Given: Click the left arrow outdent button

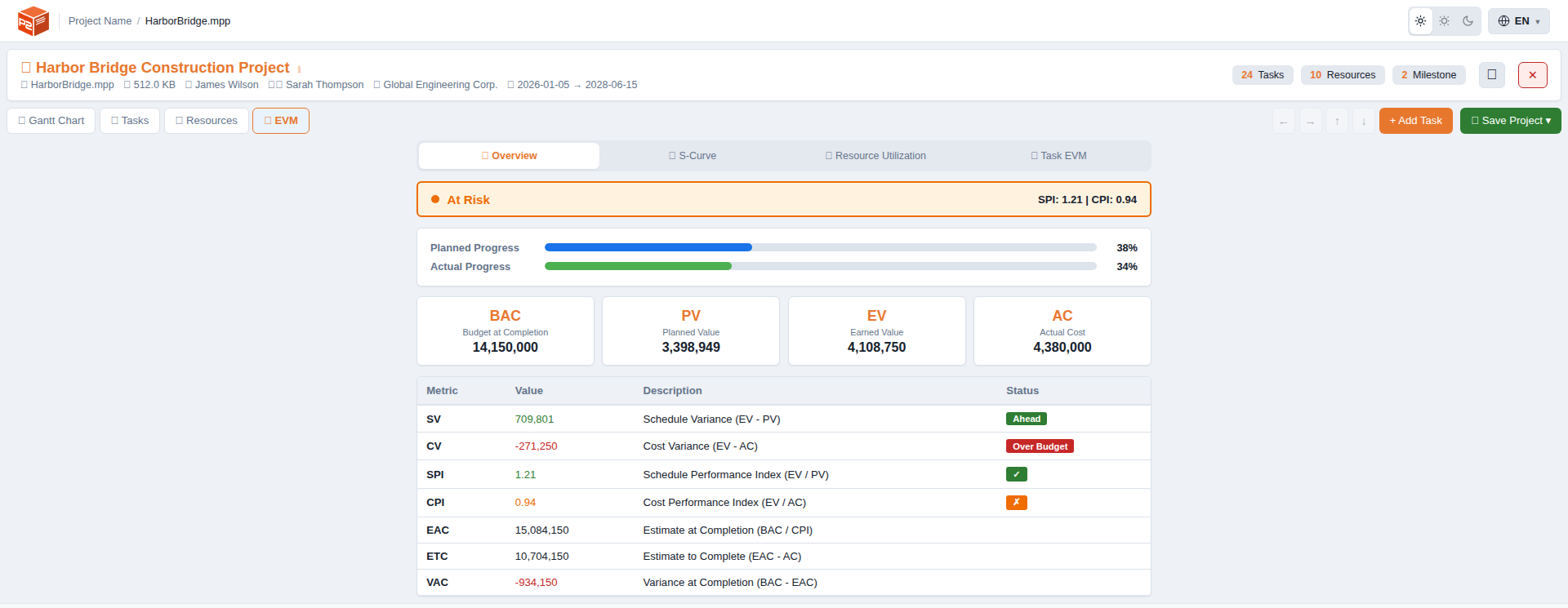Looking at the screenshot, I should pos(1284,121).
